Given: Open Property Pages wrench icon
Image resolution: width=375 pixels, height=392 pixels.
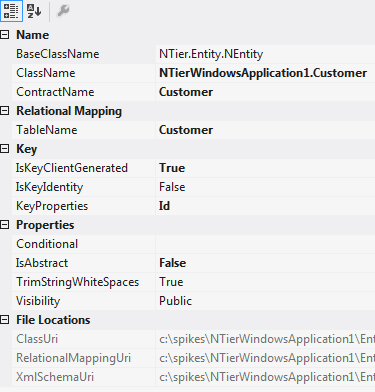Looking at the screenshot, I should [63, 11].
